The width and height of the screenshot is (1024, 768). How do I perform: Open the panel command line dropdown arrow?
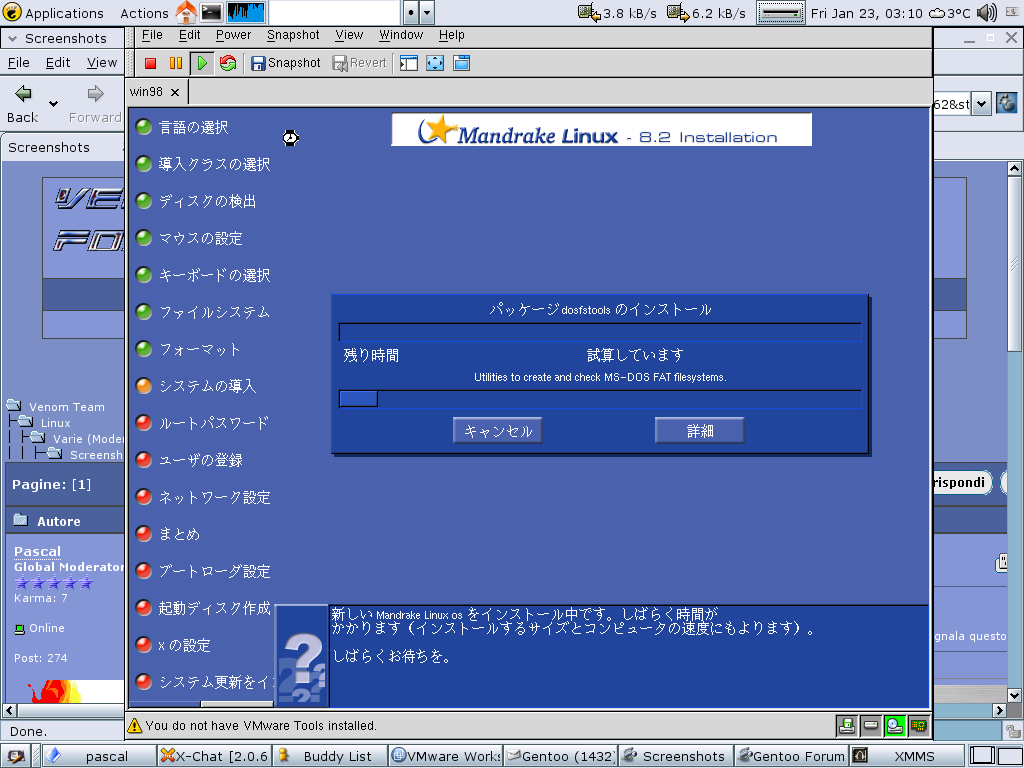click(x=427, y=12)
